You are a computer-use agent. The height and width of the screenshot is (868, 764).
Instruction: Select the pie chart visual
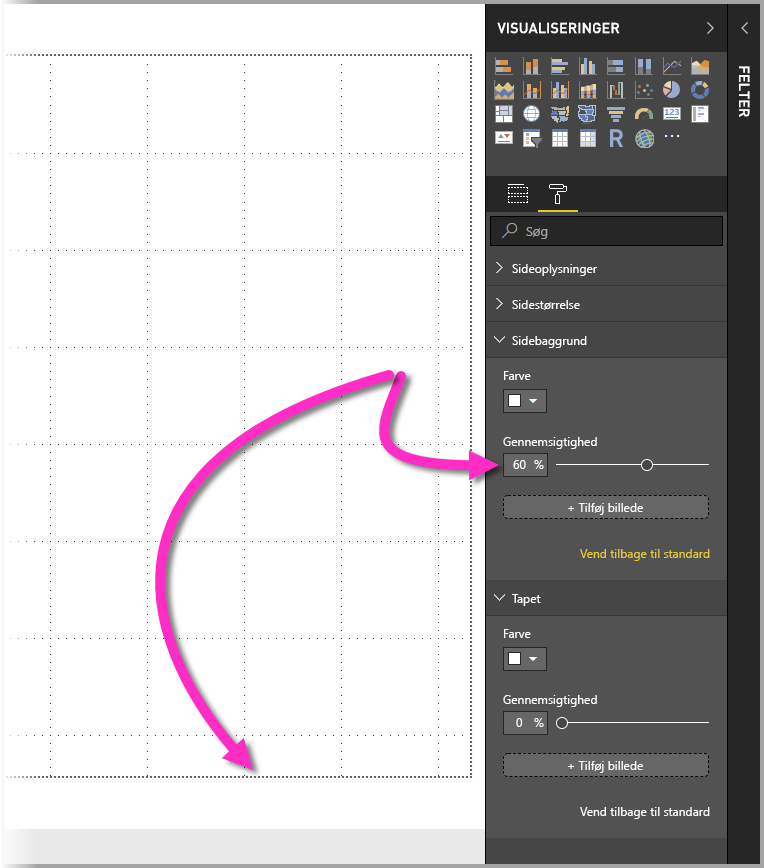click(x=672, y=90)
